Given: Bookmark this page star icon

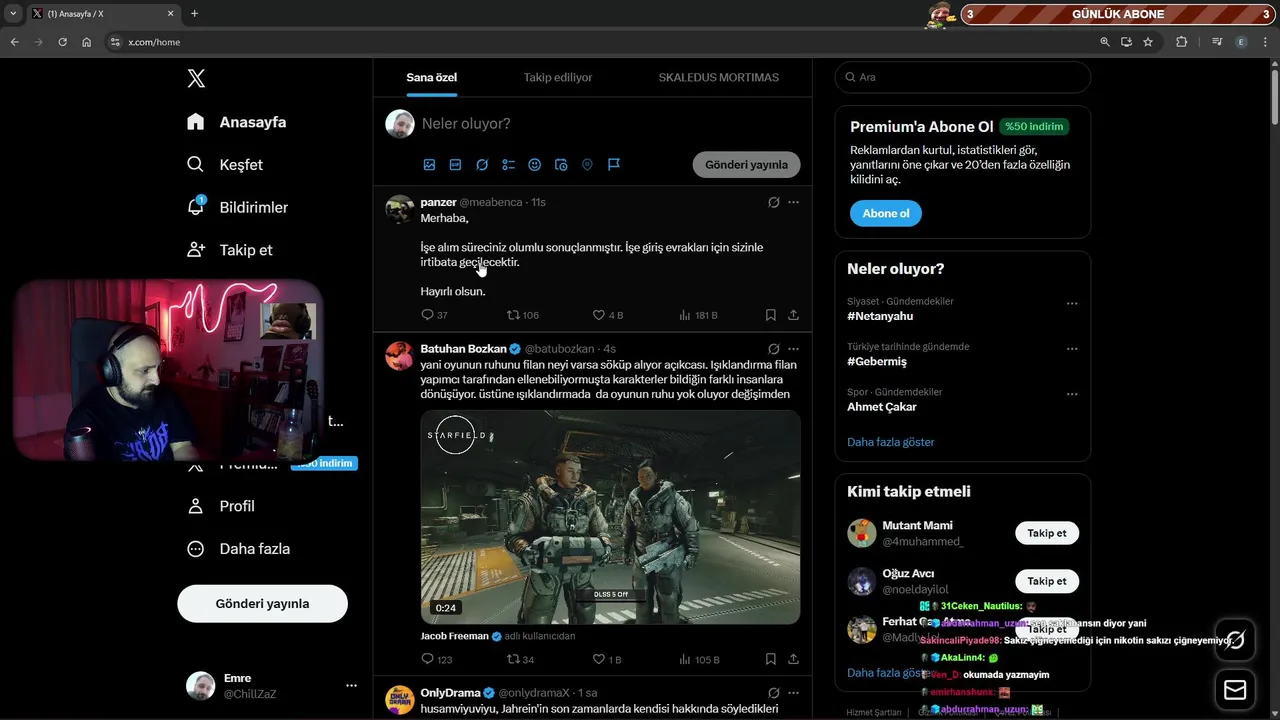Looking at the screenshot, I should click(x=1148, y=42).
